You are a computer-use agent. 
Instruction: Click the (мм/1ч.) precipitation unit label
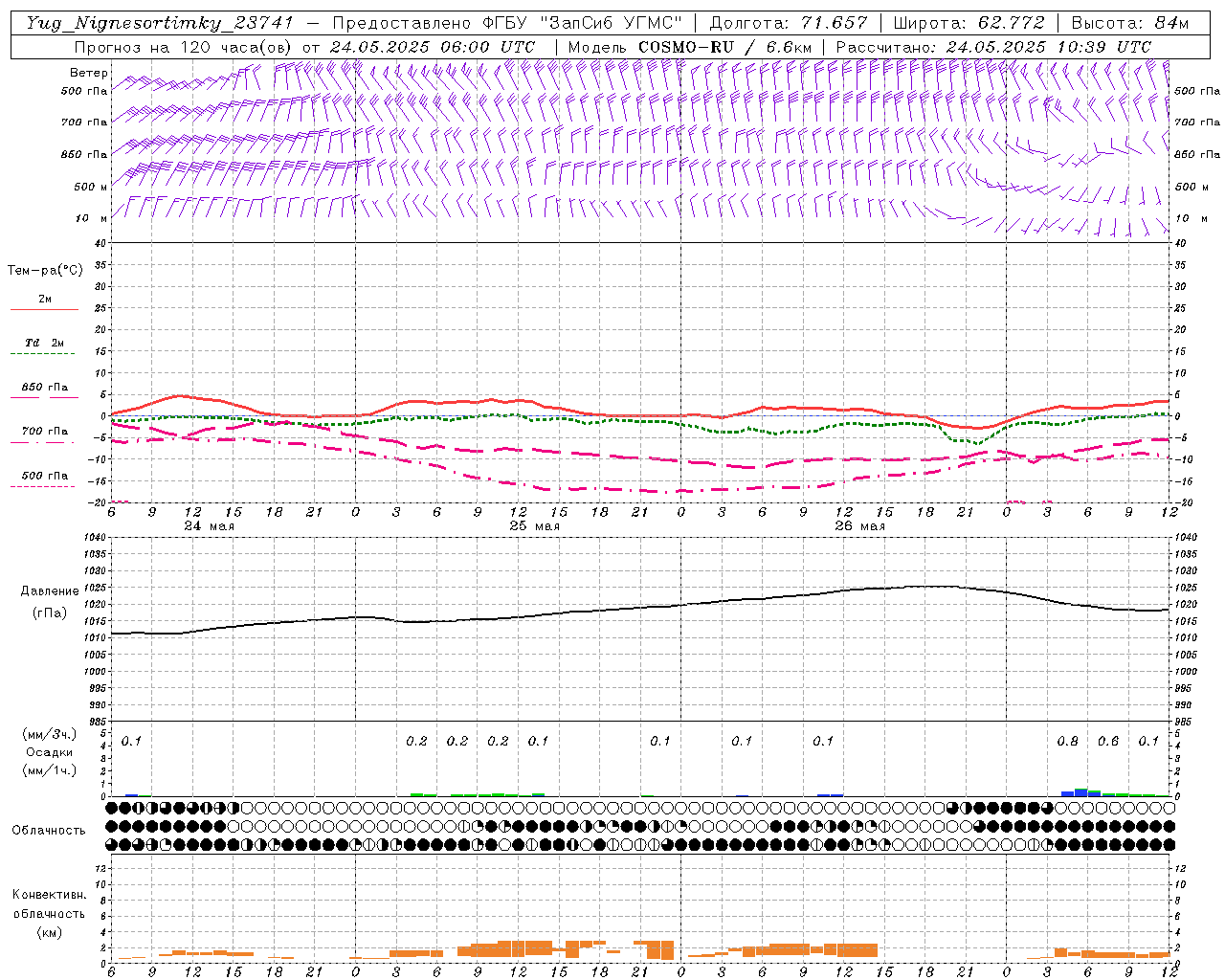coord(49,769)
